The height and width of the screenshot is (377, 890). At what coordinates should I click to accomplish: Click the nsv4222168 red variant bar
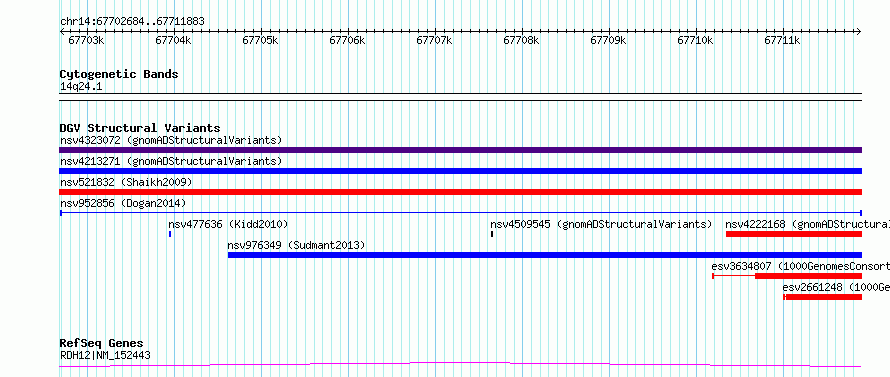click(x=794, y=234)
